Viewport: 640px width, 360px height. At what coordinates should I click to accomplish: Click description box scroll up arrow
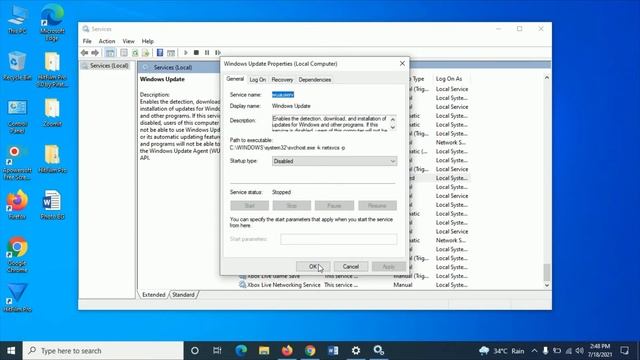click(393, 120)
